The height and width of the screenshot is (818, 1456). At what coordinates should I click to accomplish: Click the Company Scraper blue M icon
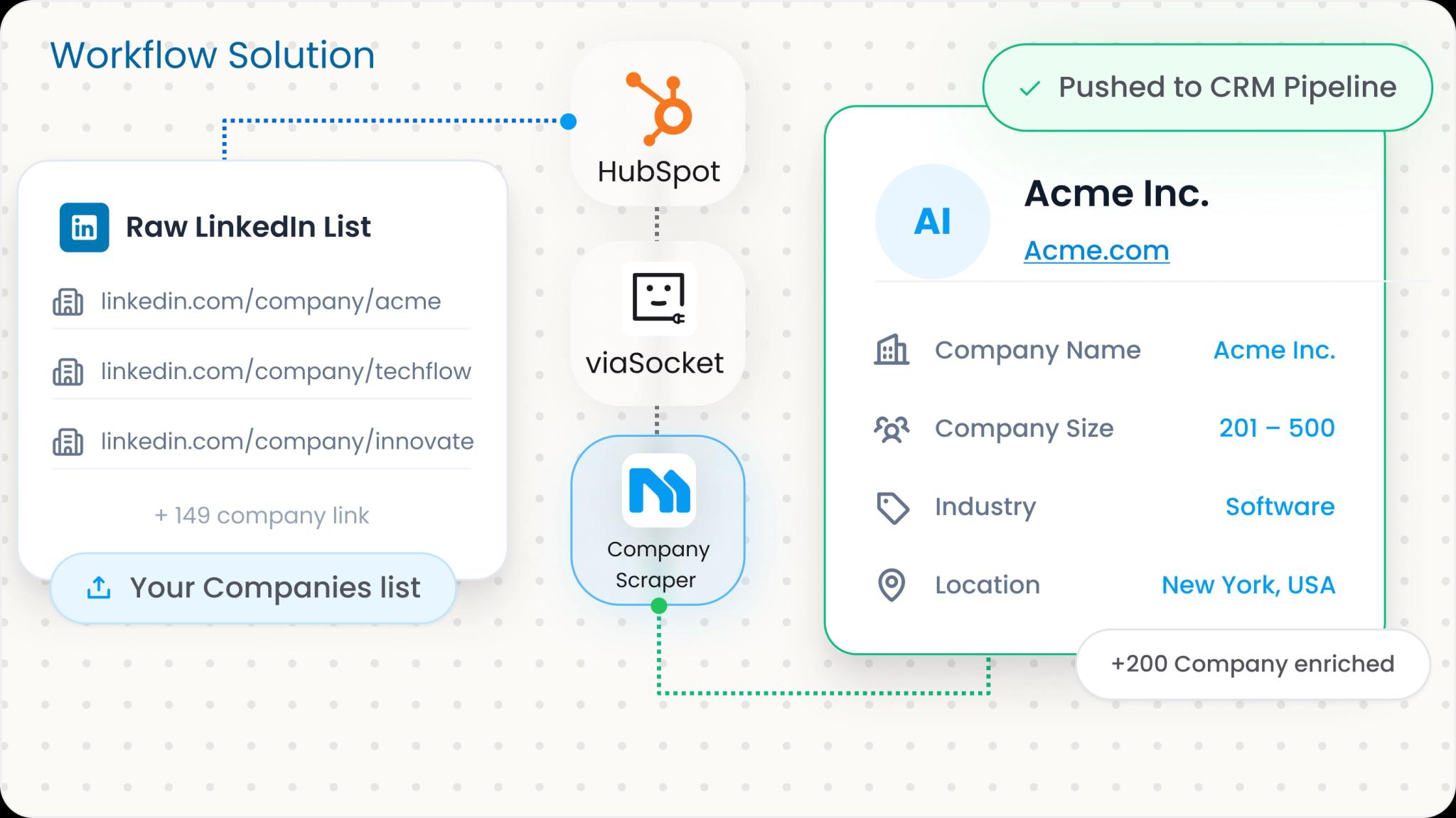(x=658, y=490)
